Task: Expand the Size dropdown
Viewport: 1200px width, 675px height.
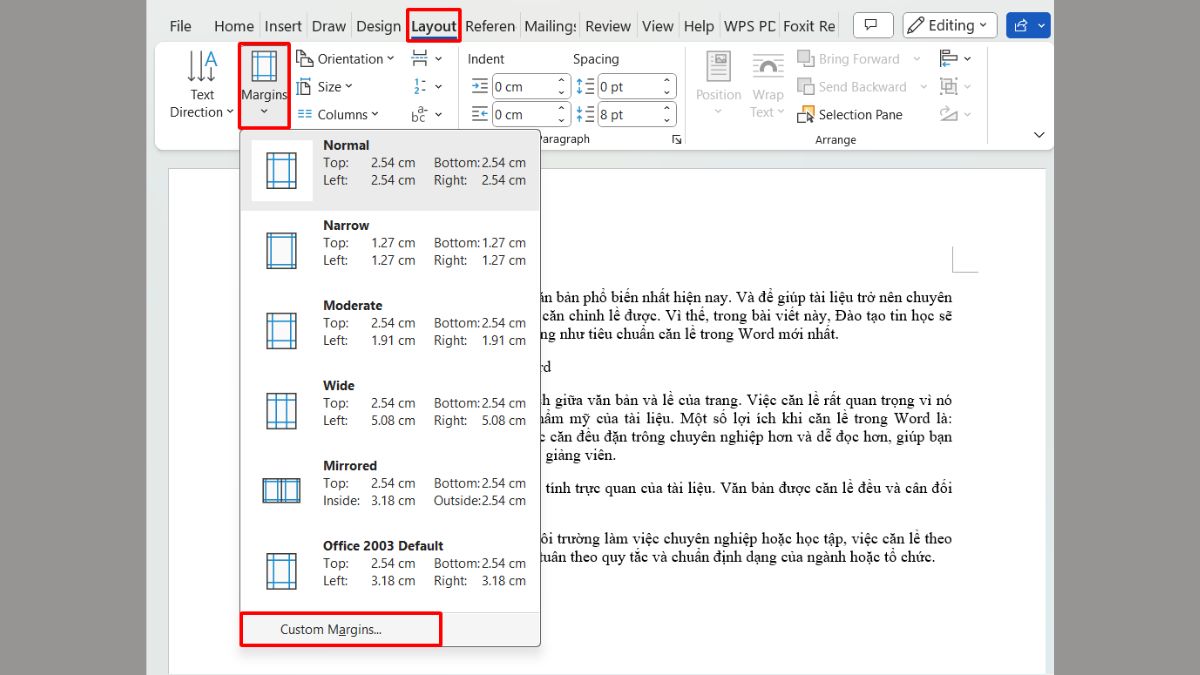Action: 329,86
